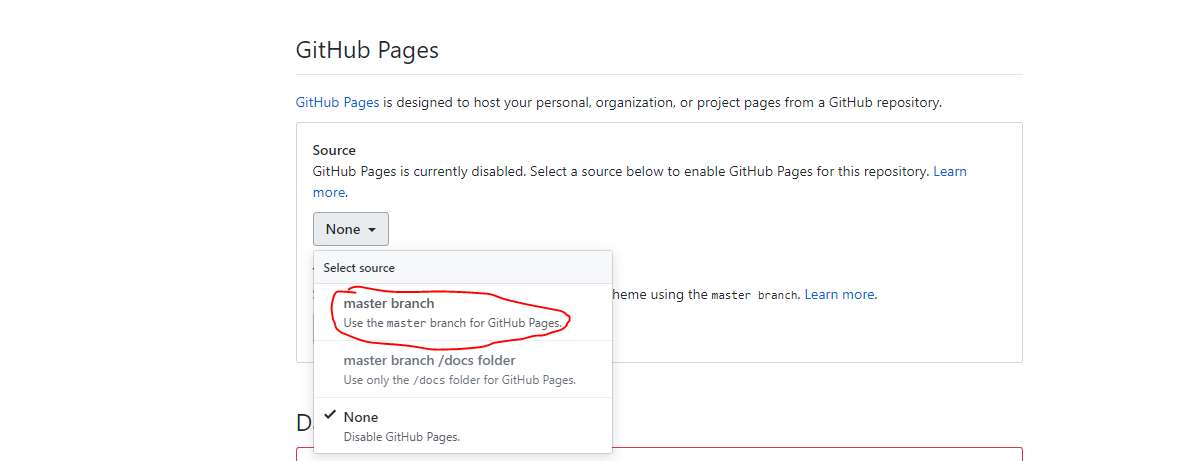
Task: Click 'Use only the /docs folder' description
Action: tap(459, 380)
